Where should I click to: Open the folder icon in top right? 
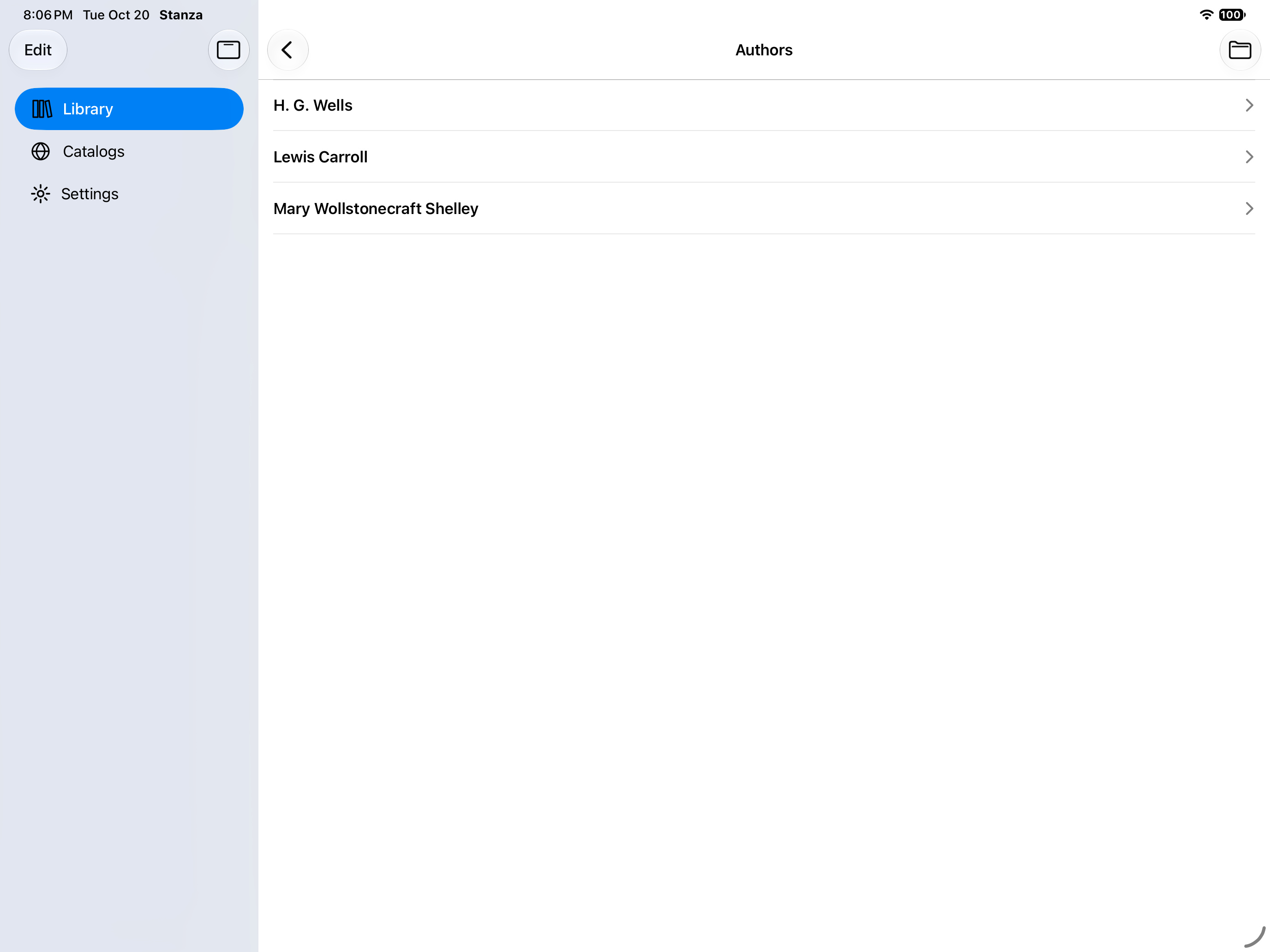pos(1240,50)
